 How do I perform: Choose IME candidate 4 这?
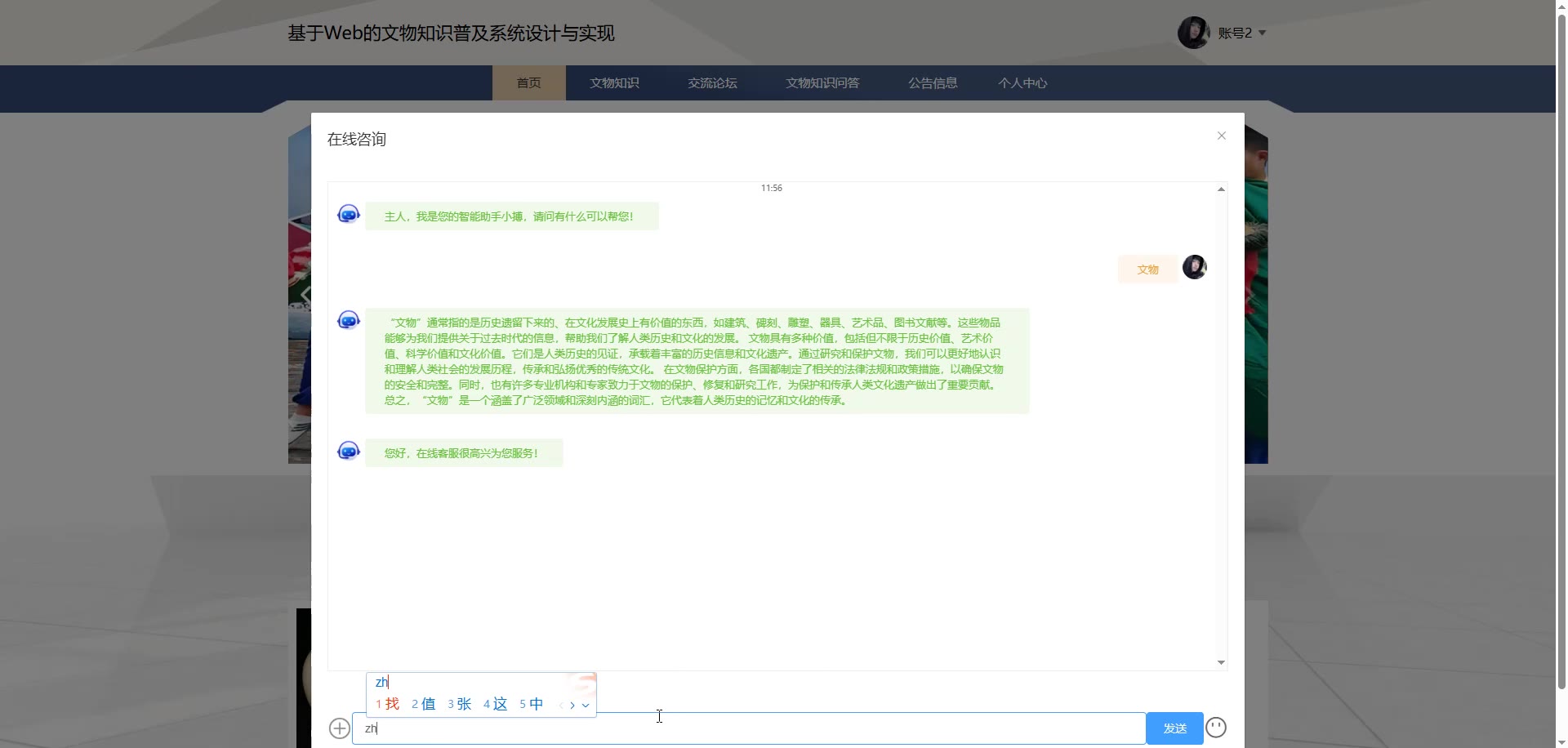click(x=495, y=704)
